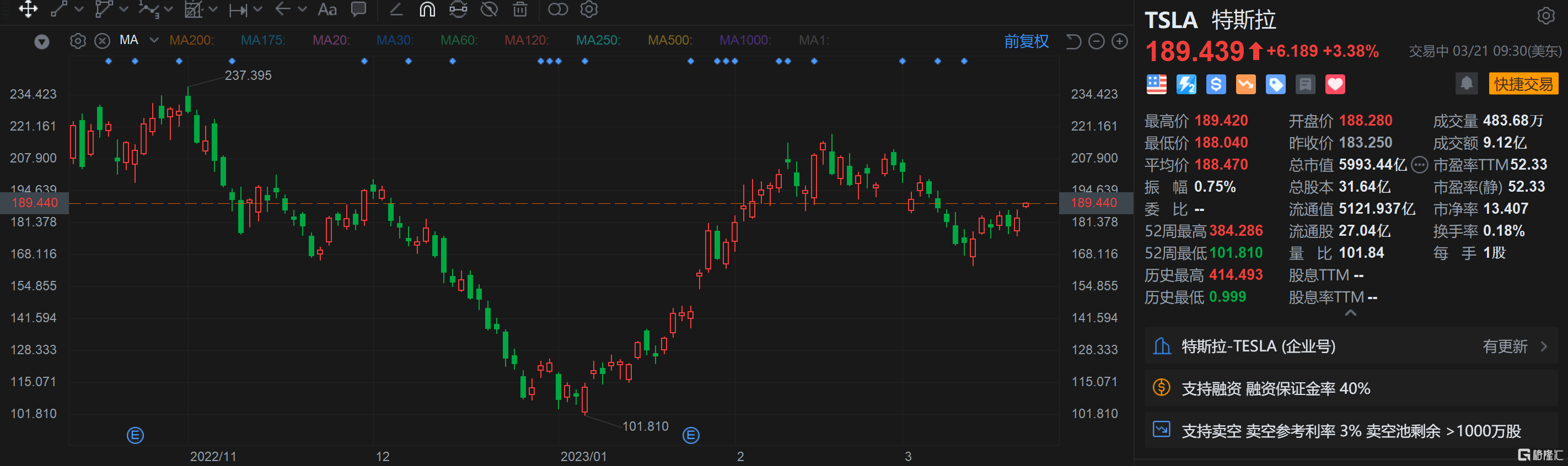The image size is (1568, 466).
Task: Open dropdown arrow next to arrow annotation tool
Action: coord(303,10)
